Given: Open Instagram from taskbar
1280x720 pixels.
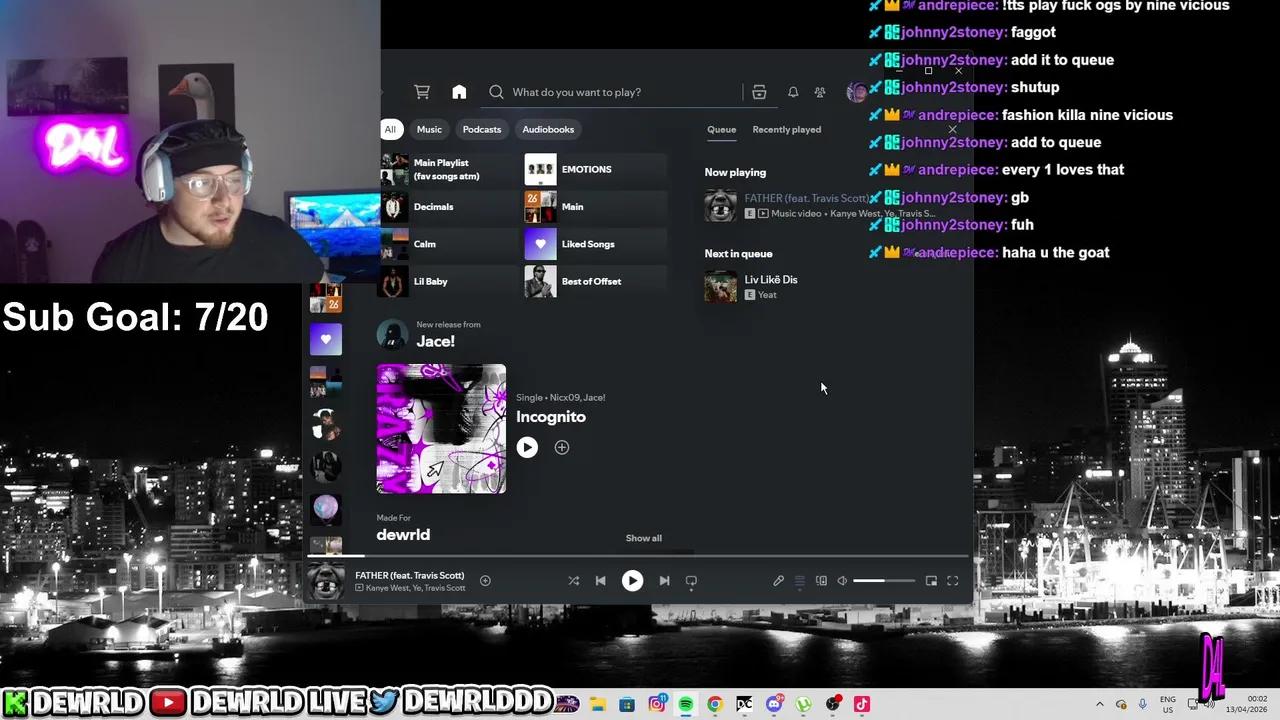Looking at the screenshot, I should tap(657, 704).
